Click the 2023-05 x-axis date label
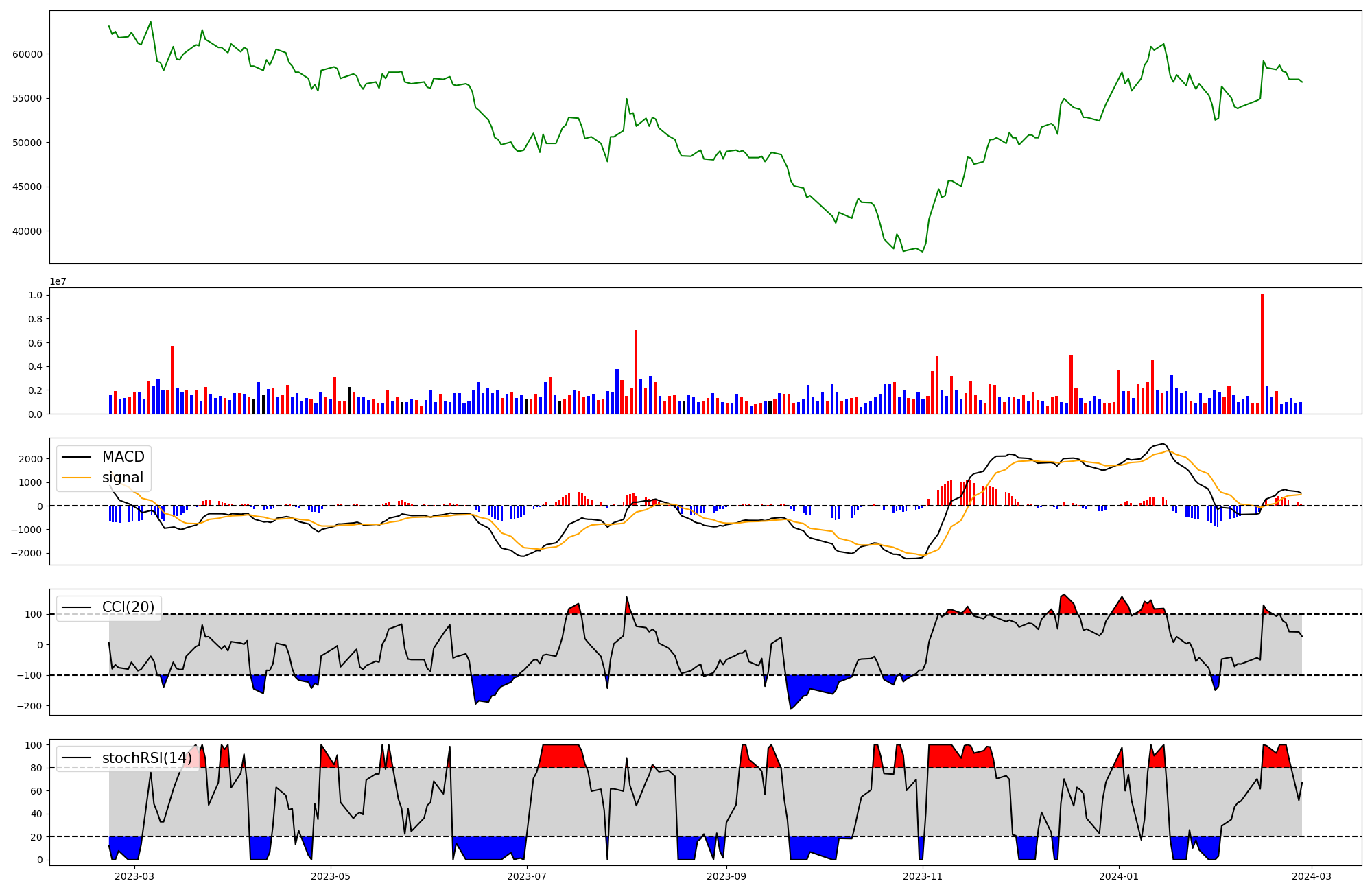 pos(331,876)
